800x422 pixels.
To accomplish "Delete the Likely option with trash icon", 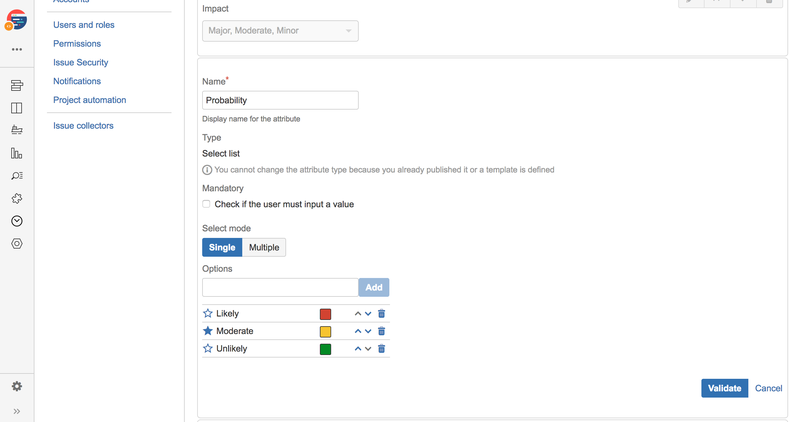I will coord(381,314).
